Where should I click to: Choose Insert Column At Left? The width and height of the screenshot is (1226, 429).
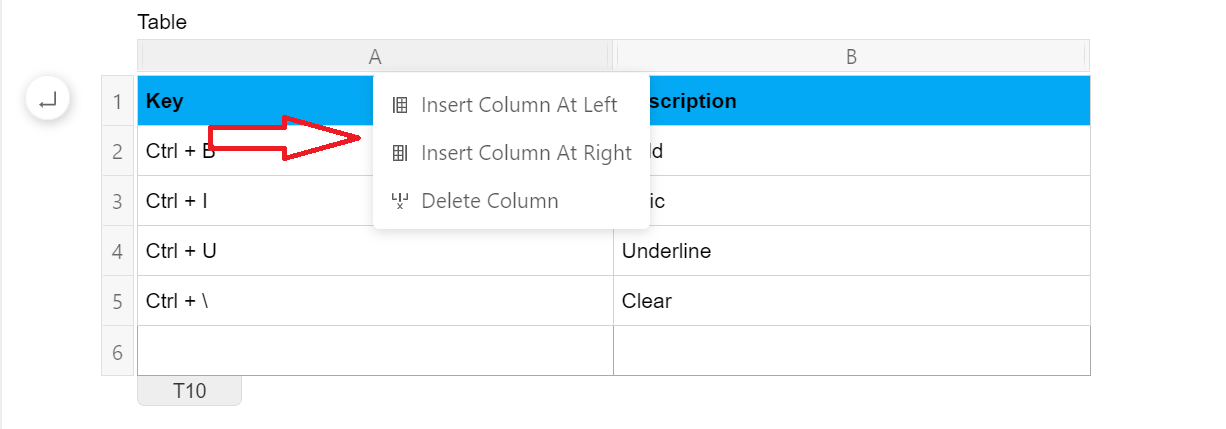(511, 105)
